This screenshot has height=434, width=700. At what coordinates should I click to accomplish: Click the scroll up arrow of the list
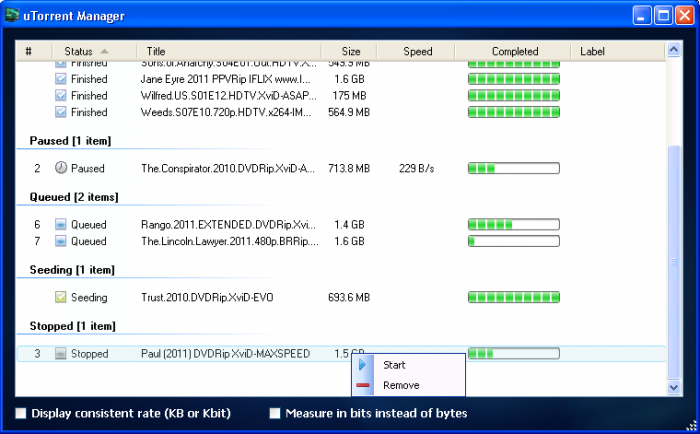[674, 50]
